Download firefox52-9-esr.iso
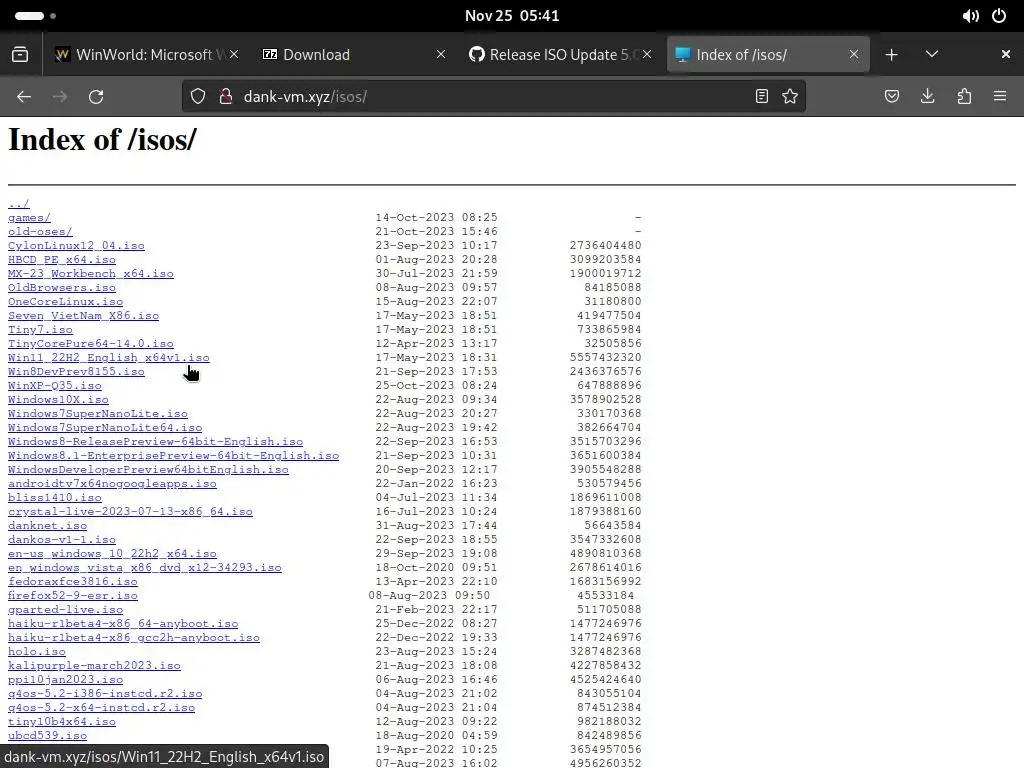 [x=73, y=596]
